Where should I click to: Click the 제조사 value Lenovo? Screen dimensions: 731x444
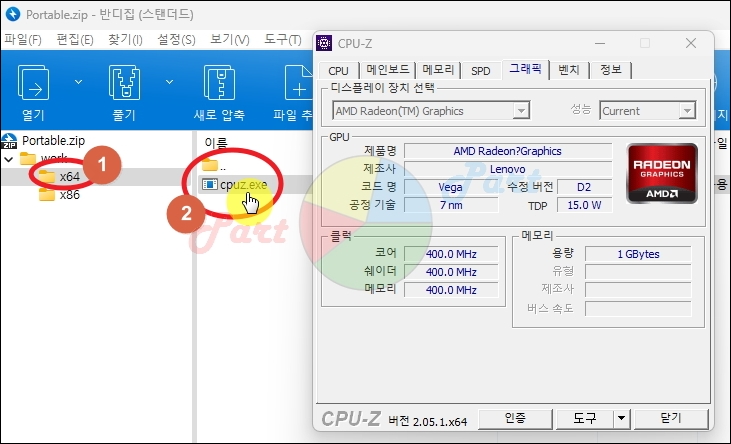click(x=508, y=169)
